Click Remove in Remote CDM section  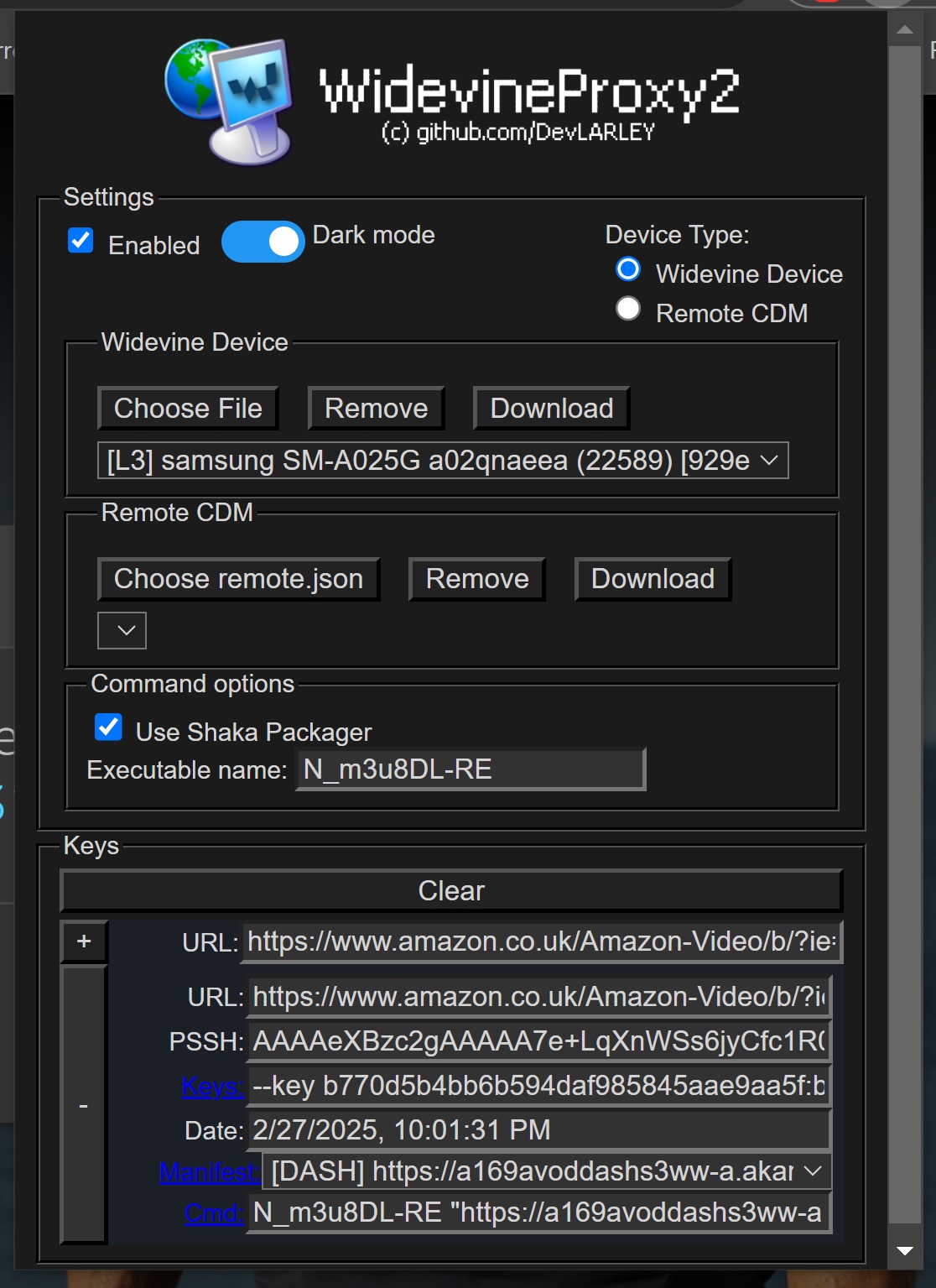[x=477, y=579]
